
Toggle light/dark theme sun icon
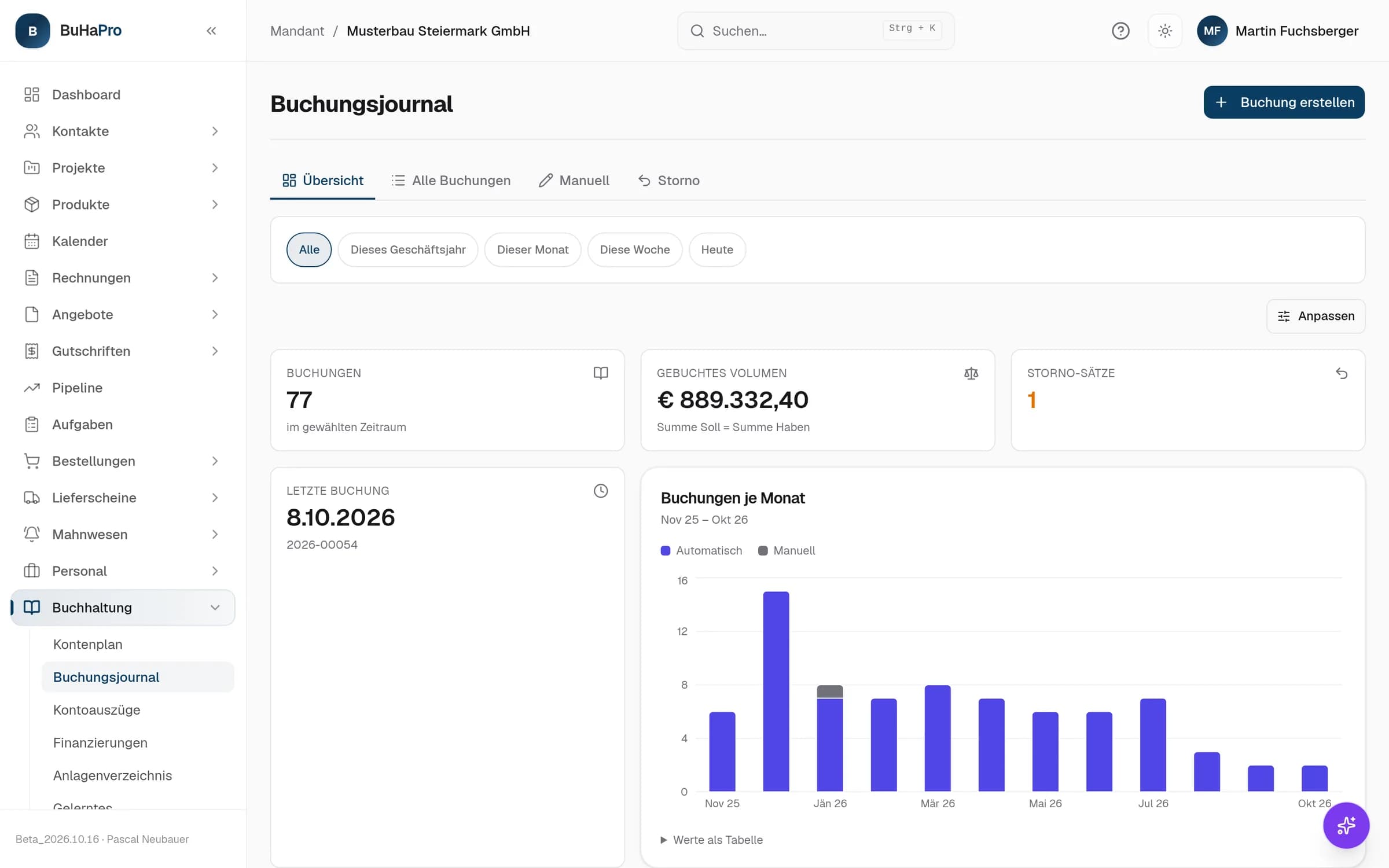click(x=1165, y=31)
